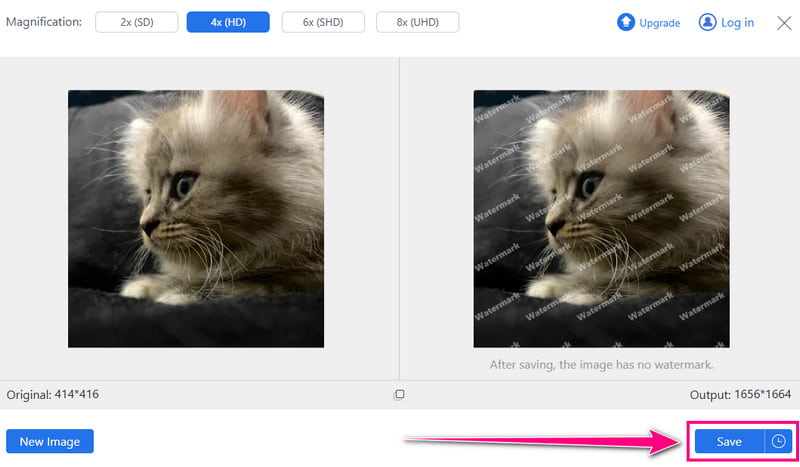This screenshot has width=800, height=467.
Task: Close the upscaler dialog with X
Action: point(784,22)
